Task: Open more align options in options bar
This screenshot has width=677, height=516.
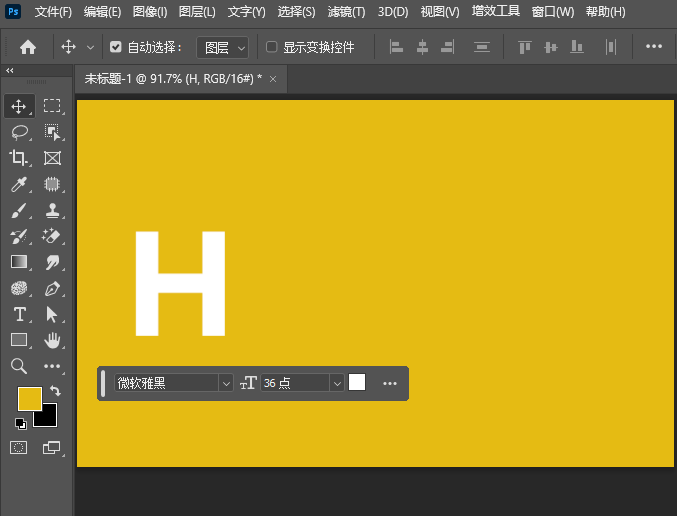Action: tap(654, 46)
